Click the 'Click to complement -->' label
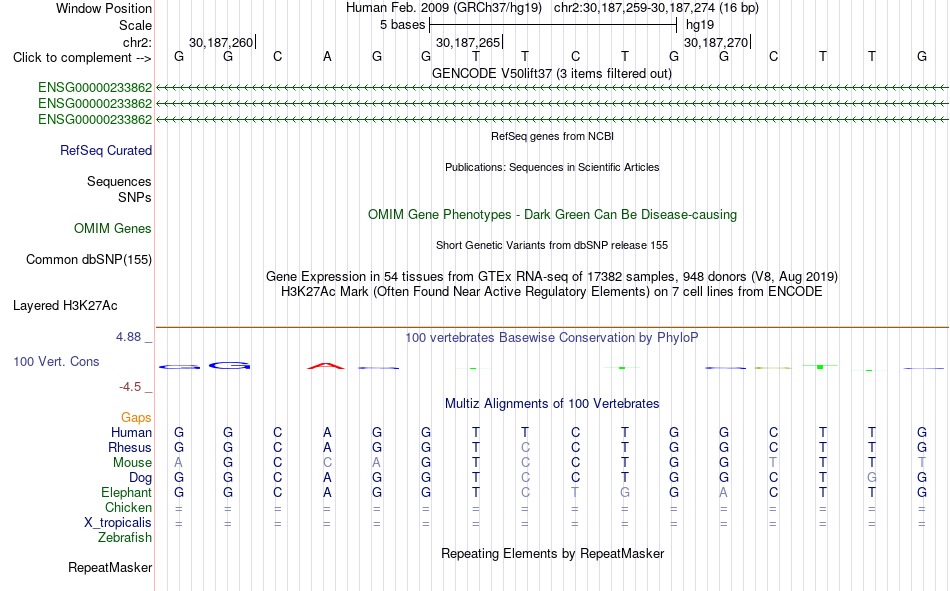 click(82, 58)
